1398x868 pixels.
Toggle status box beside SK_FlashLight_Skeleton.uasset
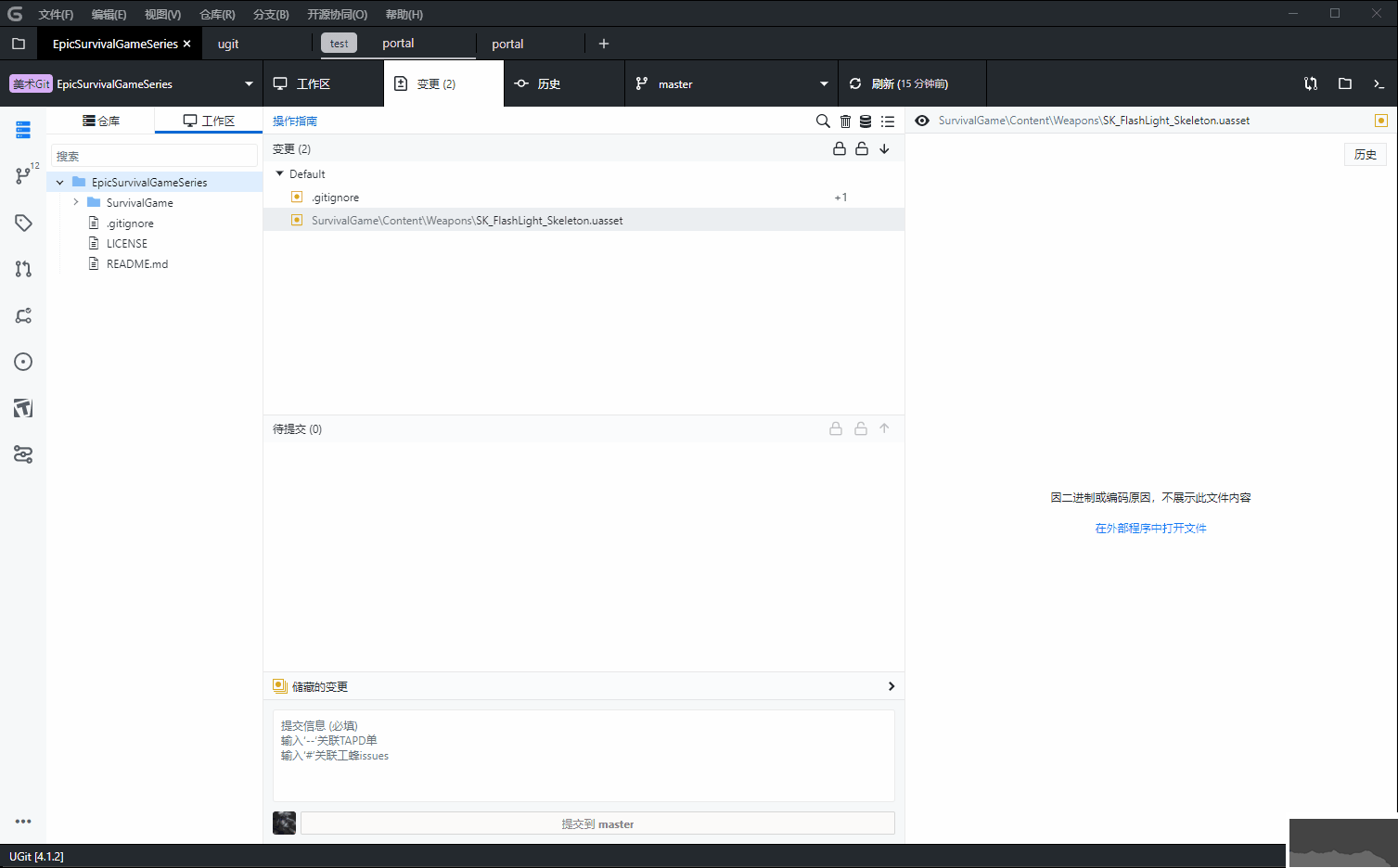(297, 220)
